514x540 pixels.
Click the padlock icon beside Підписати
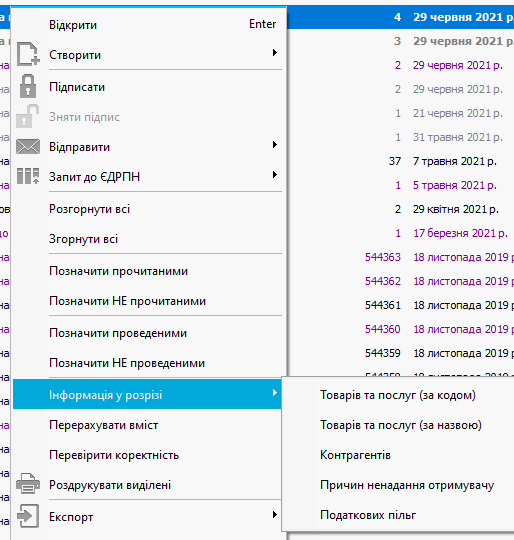click(x=28, y=86)
